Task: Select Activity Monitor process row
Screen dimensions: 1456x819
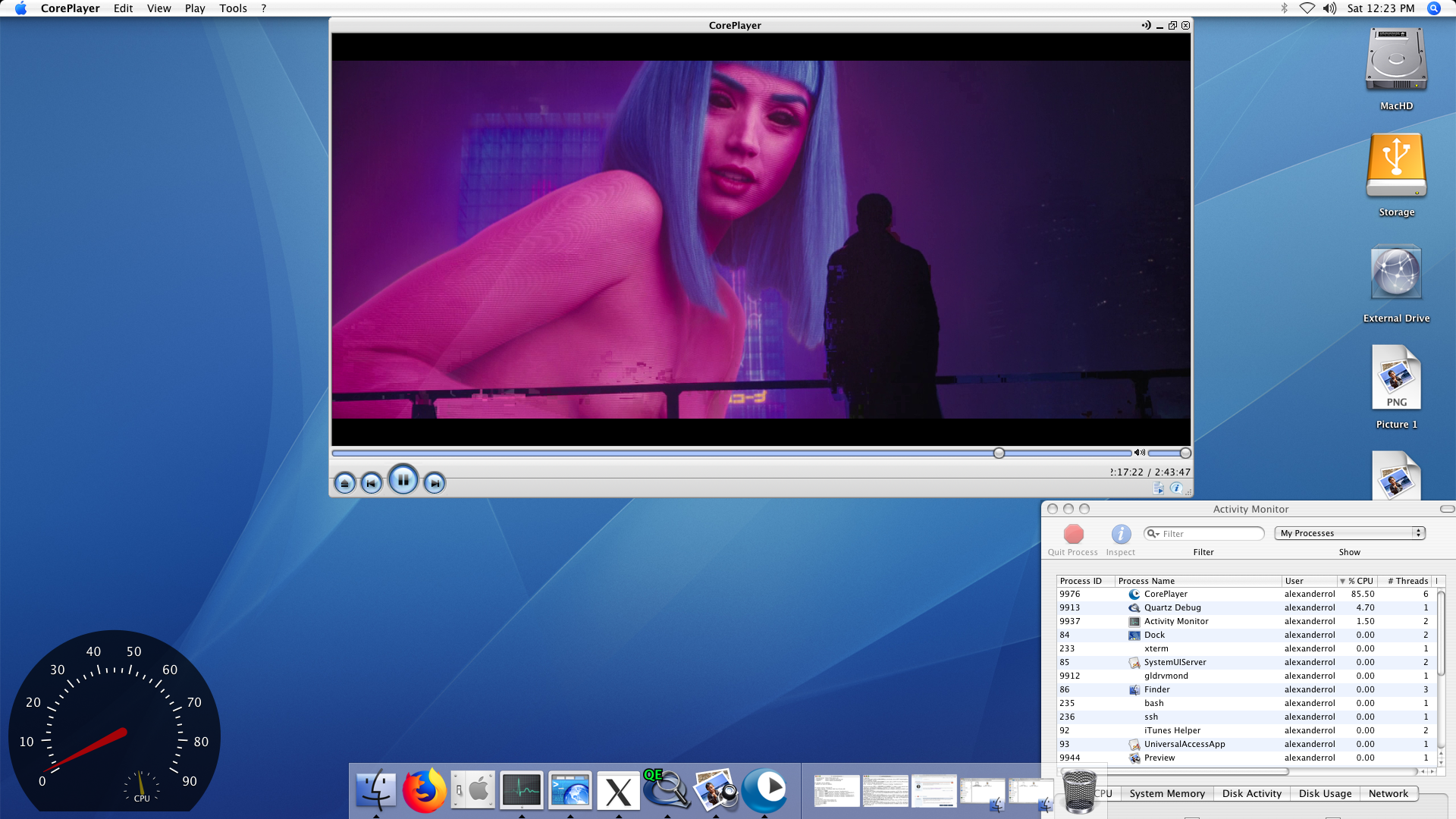Action: [1245, 621]
